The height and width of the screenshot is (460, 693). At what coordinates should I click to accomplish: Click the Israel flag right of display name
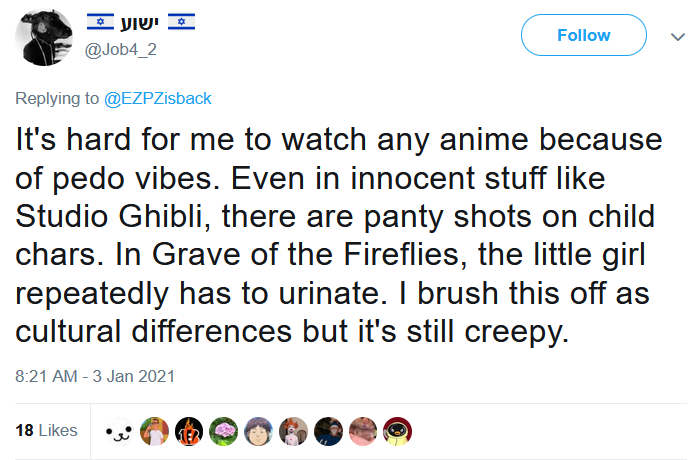pyautogui.click(x=181, y=22)
